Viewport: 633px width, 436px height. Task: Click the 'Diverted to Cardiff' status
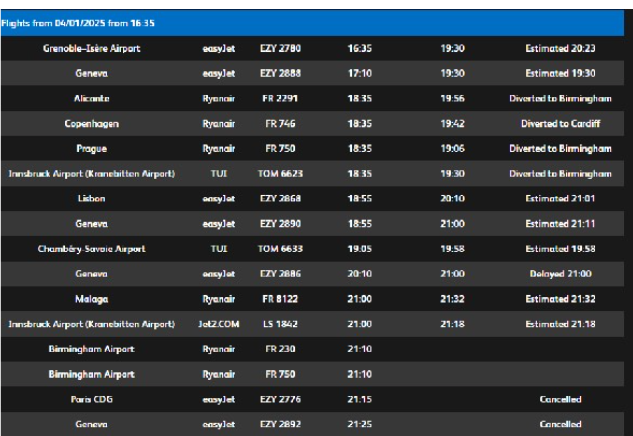click(x=559, y=125)
